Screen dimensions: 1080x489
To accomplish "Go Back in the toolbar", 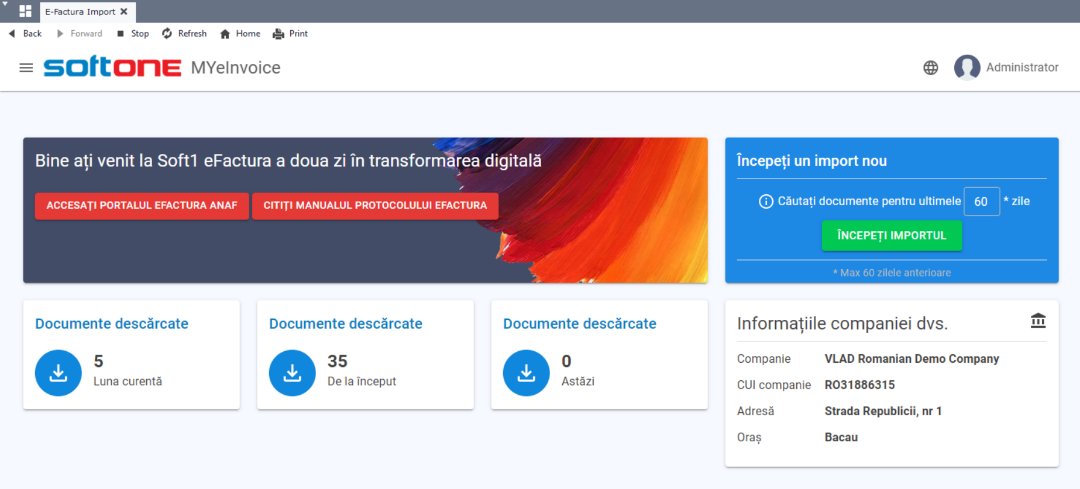I will pyautogui.click(x=25, y=33).
